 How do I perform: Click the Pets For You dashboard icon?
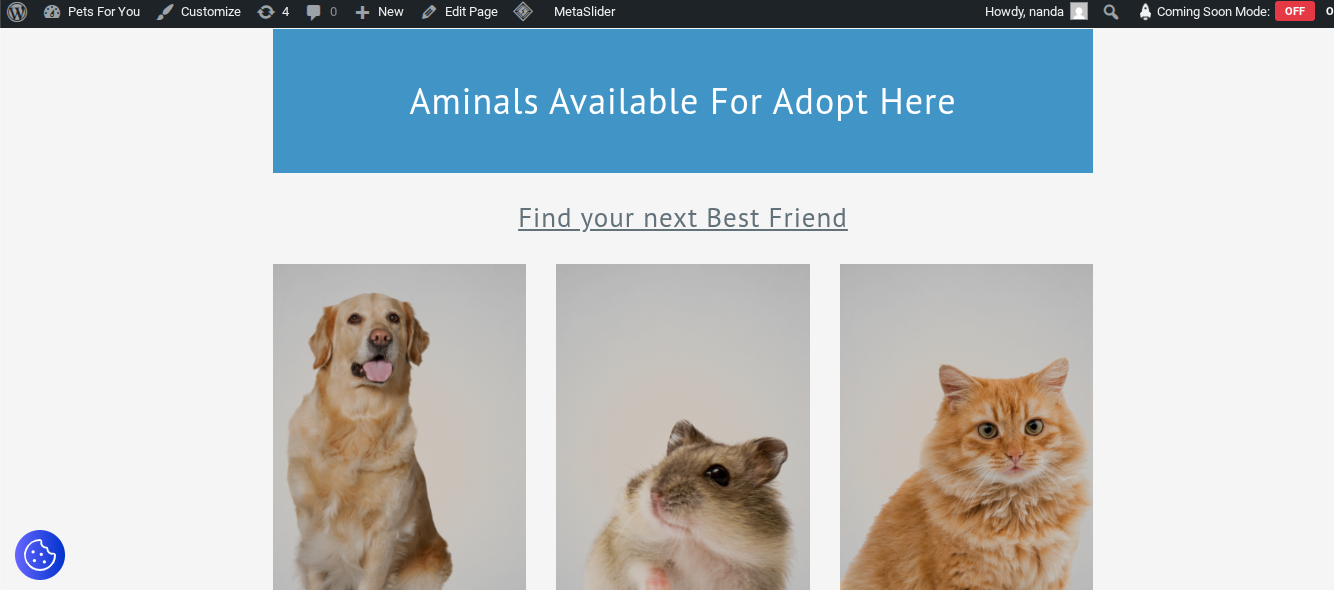tap(52, 12)
